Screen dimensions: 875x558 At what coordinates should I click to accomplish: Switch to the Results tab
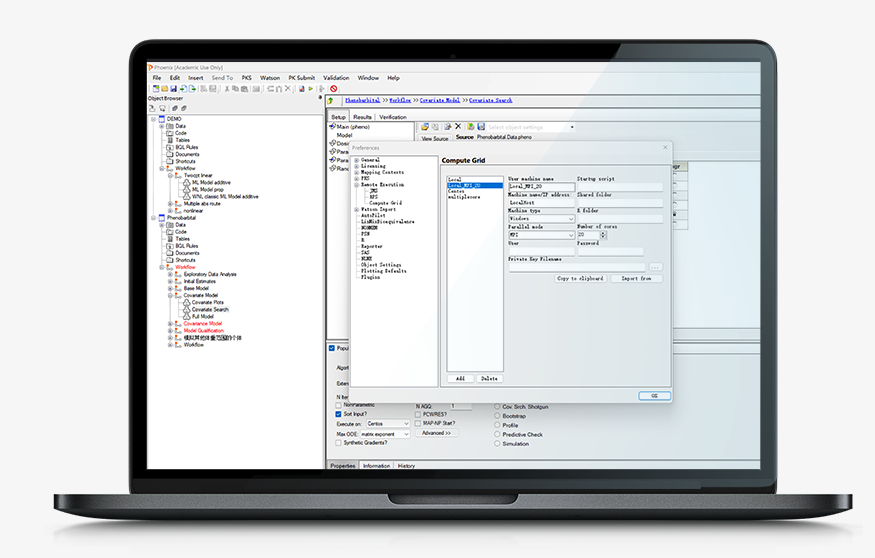click(362, 117)
